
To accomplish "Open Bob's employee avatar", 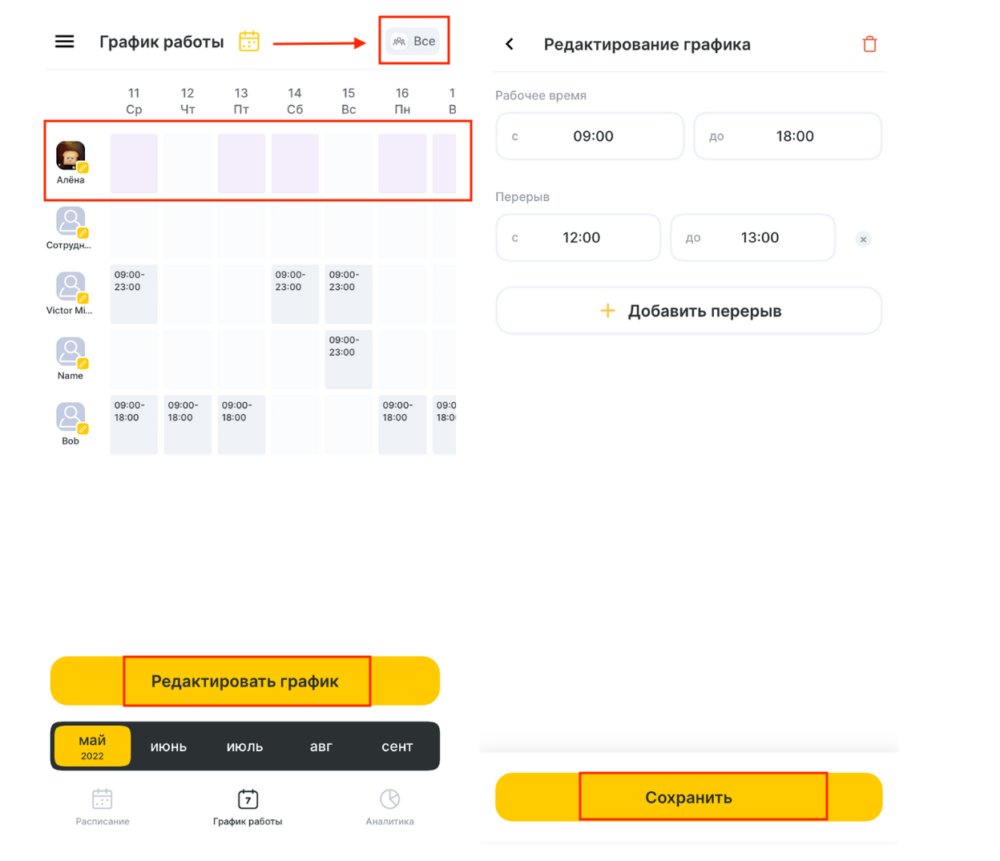I will [x=70, y=418].
